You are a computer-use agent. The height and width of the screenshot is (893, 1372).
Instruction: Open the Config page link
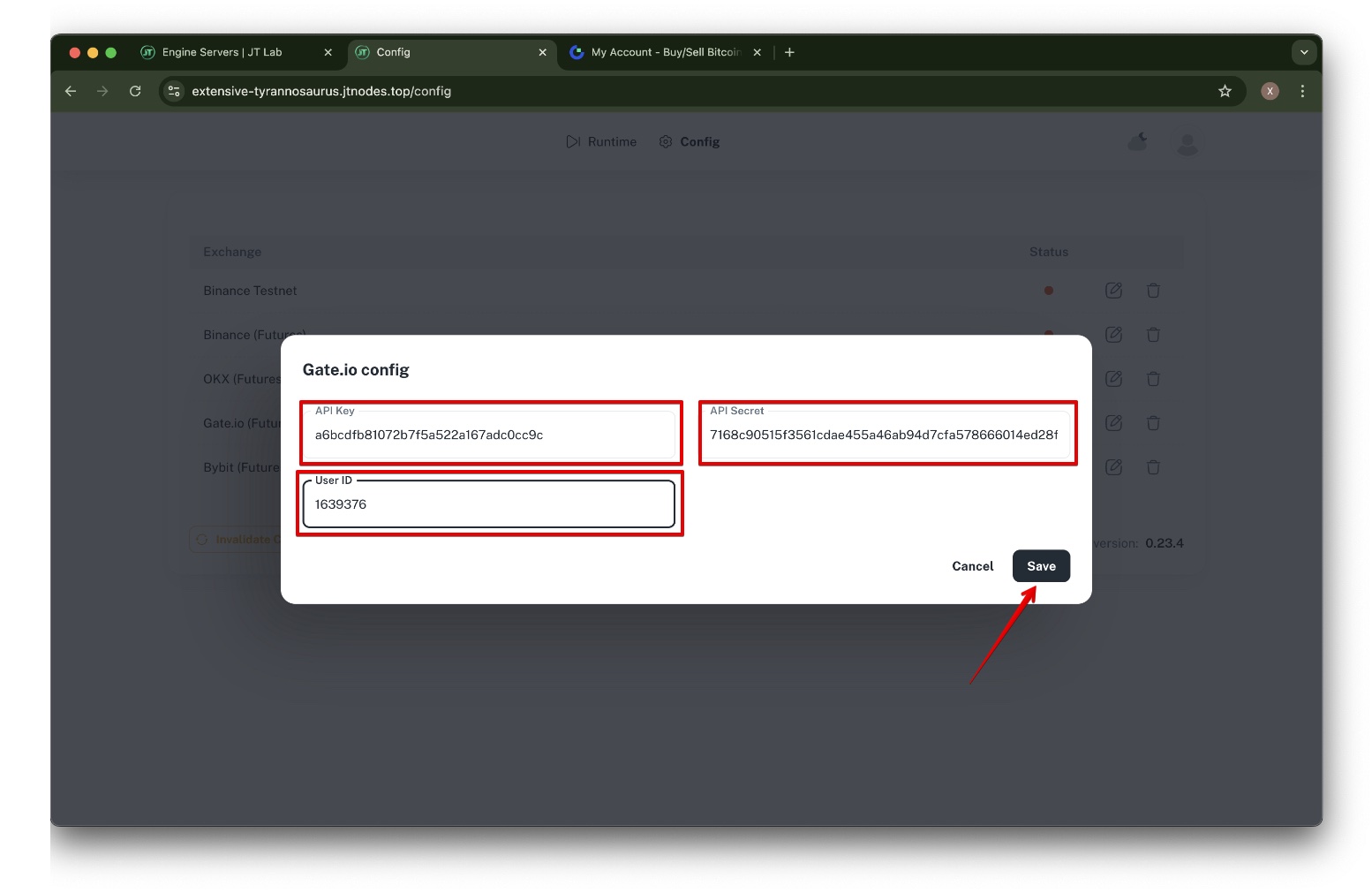click(690, 141)
